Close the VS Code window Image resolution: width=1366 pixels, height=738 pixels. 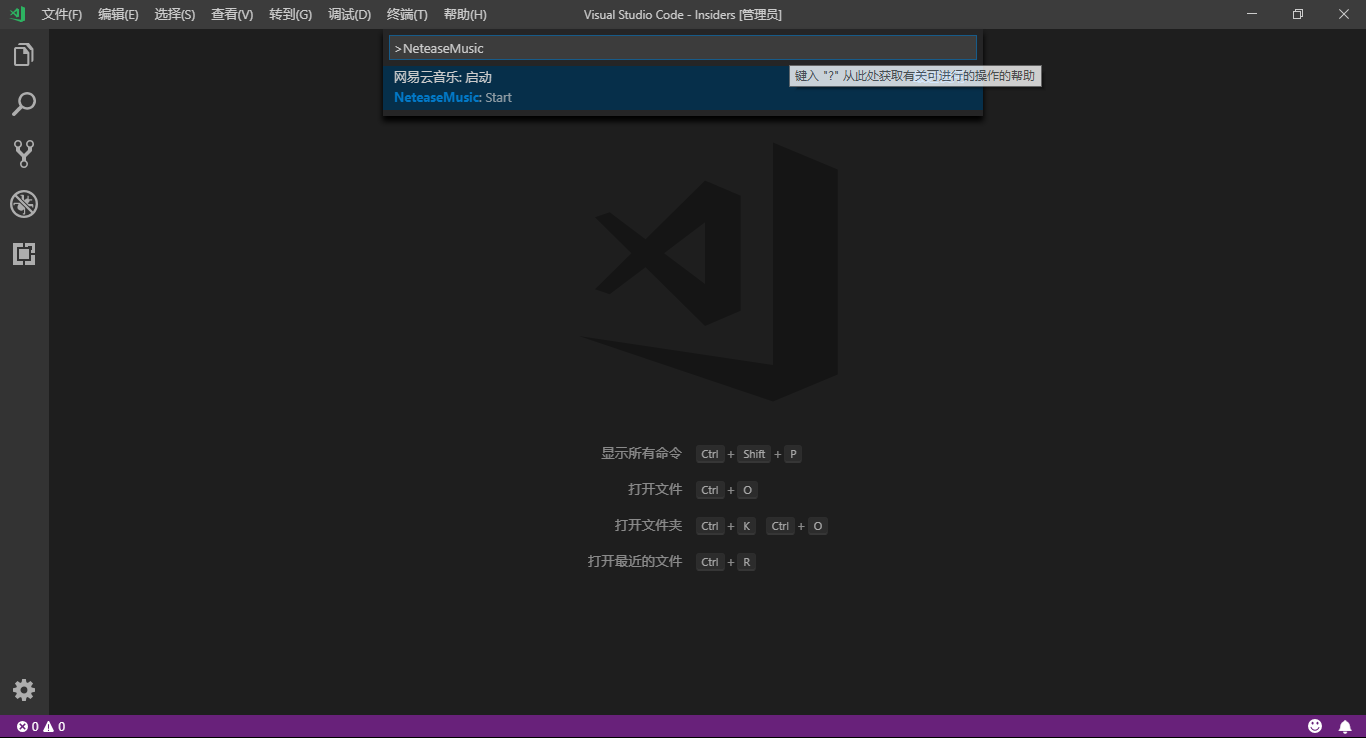[1343, 14]
